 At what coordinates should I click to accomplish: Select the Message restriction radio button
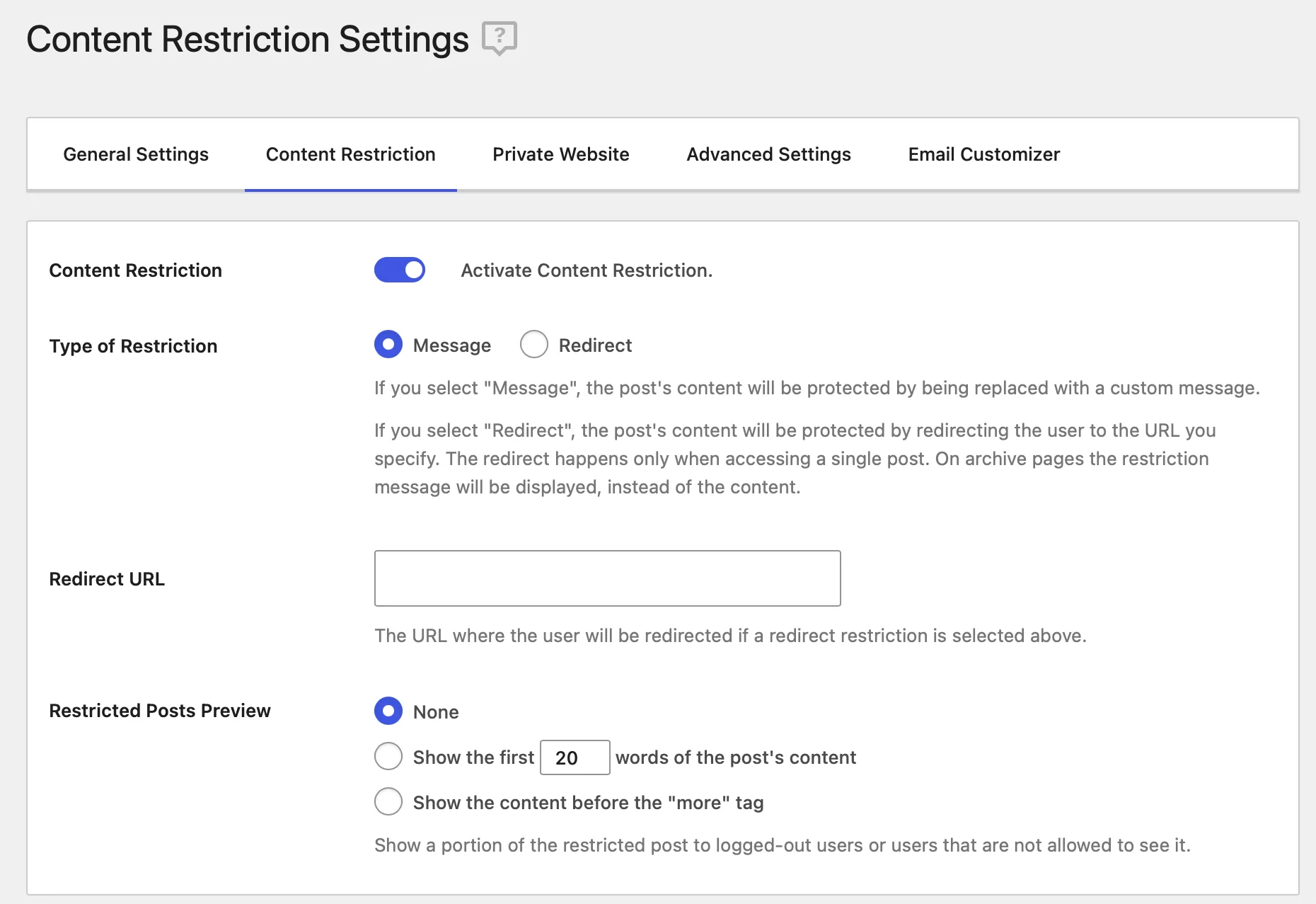pyautogui.click(x=388, y=345)
